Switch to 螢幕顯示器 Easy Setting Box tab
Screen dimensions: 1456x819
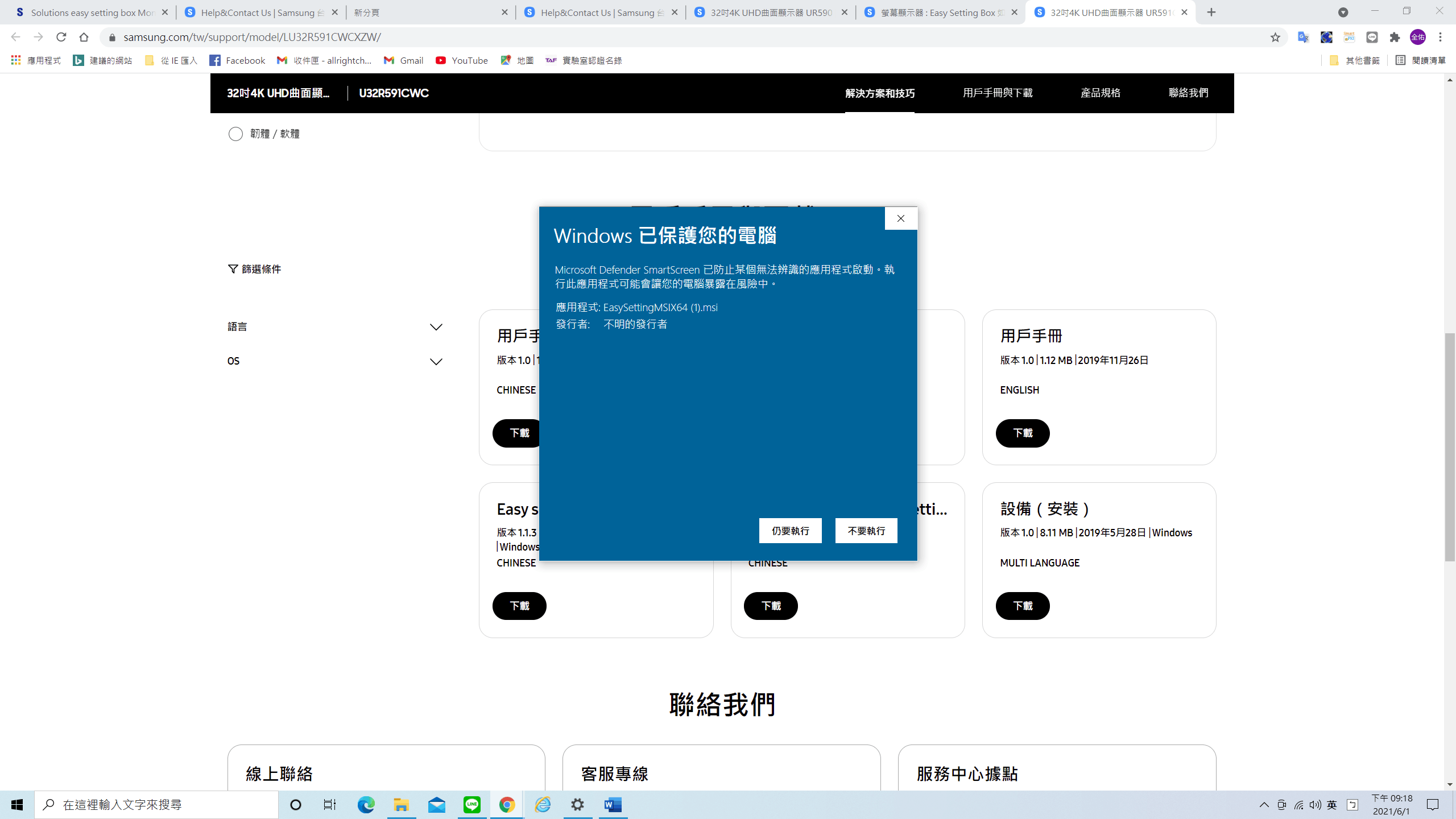(x=941, y=12)
